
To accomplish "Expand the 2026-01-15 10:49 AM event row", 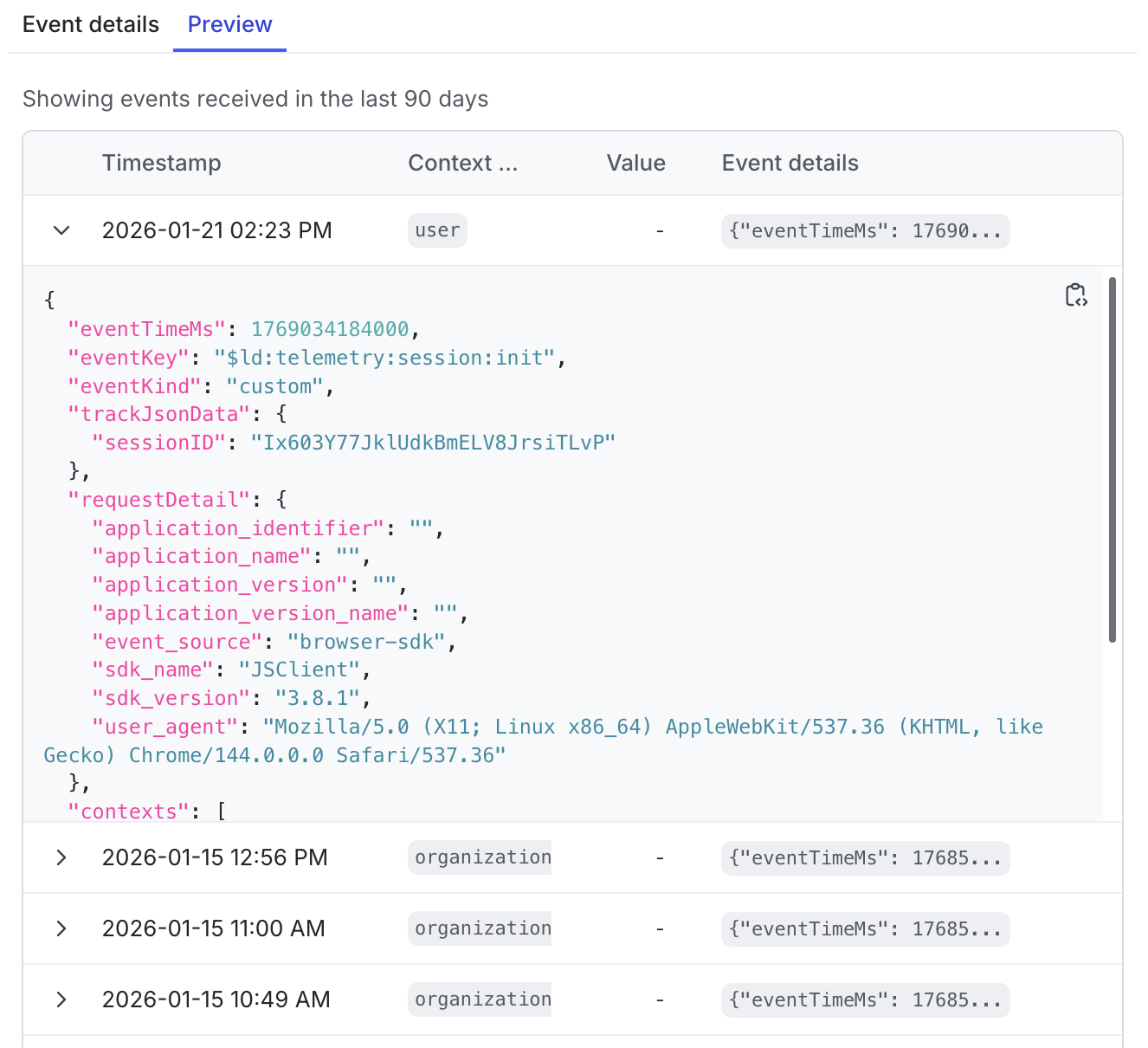I will coord(61,999).
